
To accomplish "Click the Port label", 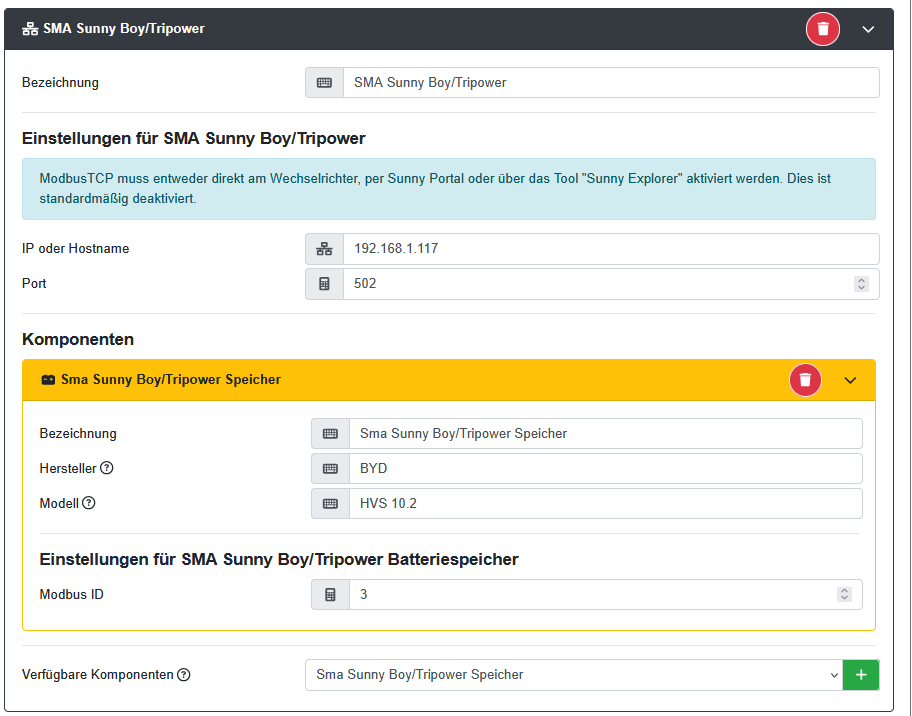I will pyautogui.click(x=34, y=284).
